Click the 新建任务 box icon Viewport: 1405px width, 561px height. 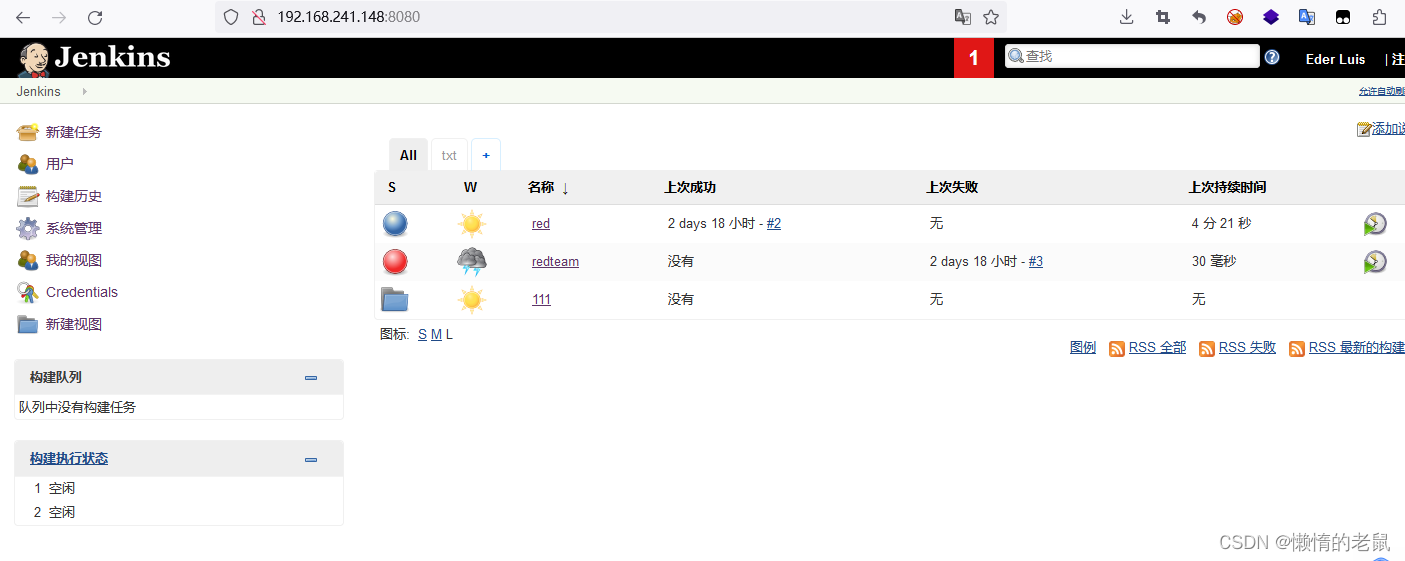(28, 132)
